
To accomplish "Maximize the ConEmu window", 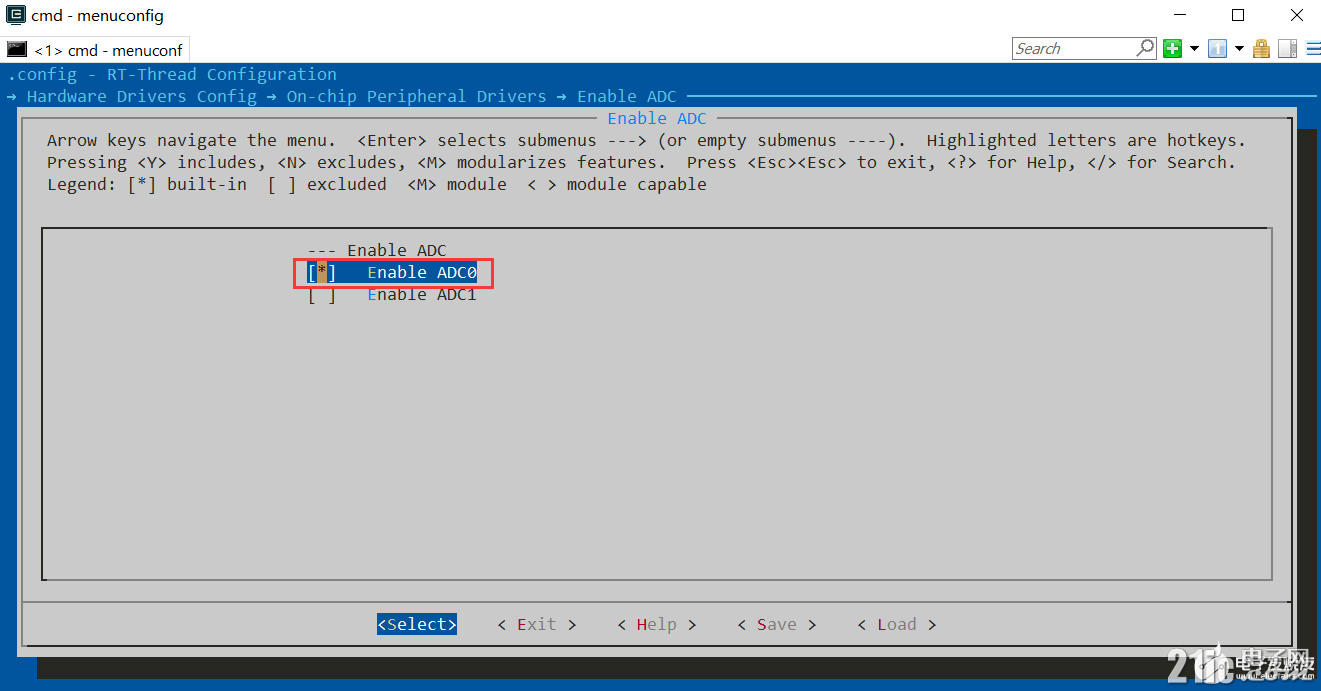I will tap(1238, 15).
